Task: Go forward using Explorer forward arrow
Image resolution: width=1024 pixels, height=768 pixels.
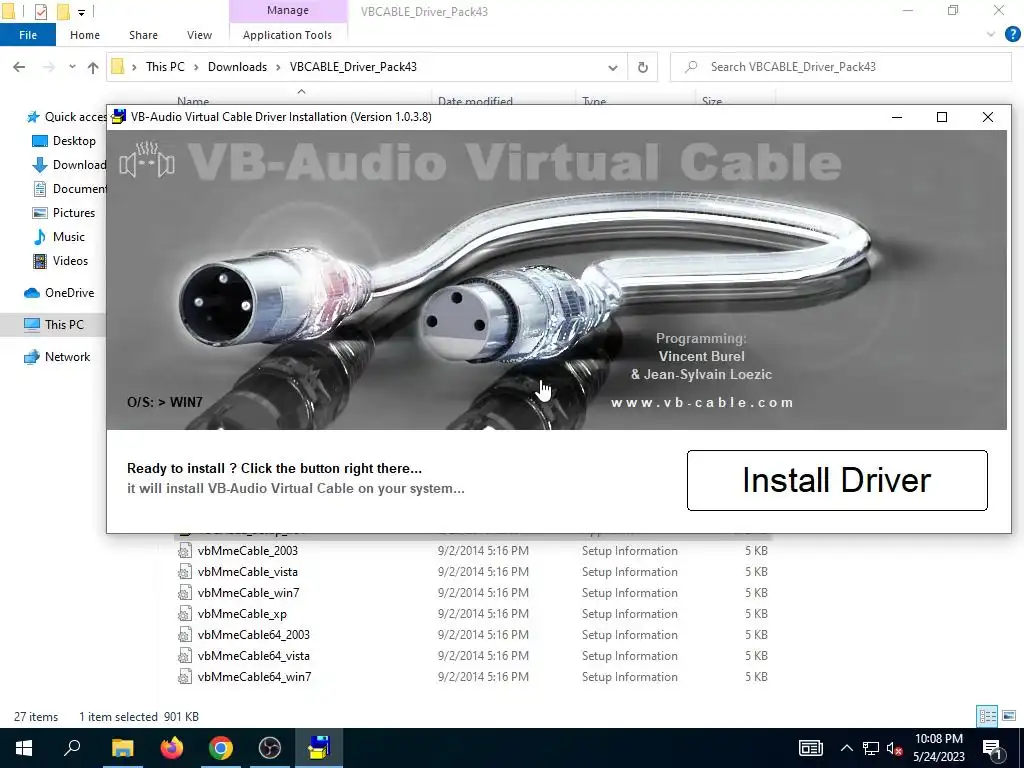Action: coord(48,67)
